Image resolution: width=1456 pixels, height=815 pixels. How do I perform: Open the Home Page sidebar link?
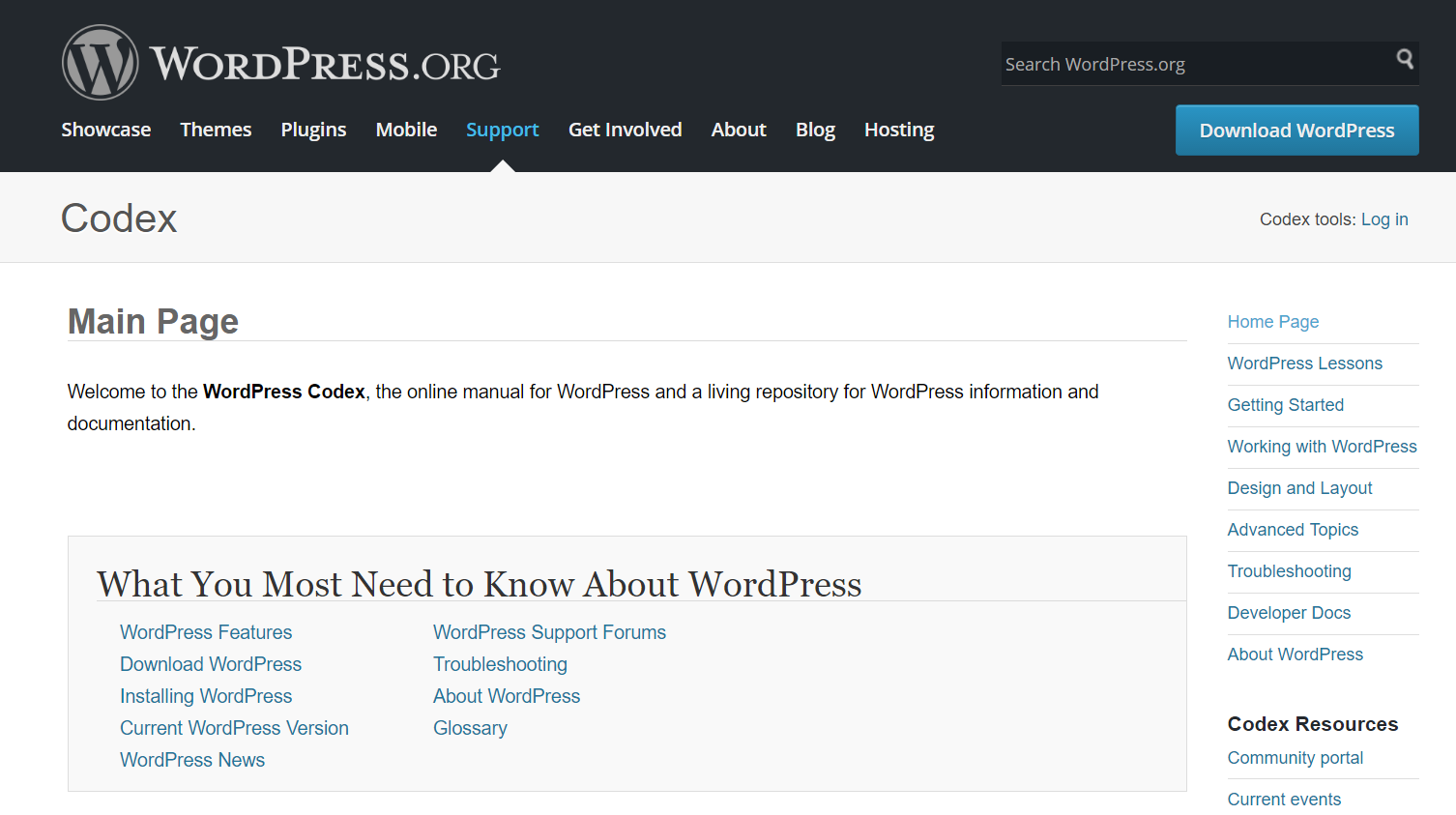click(1273, 322)
